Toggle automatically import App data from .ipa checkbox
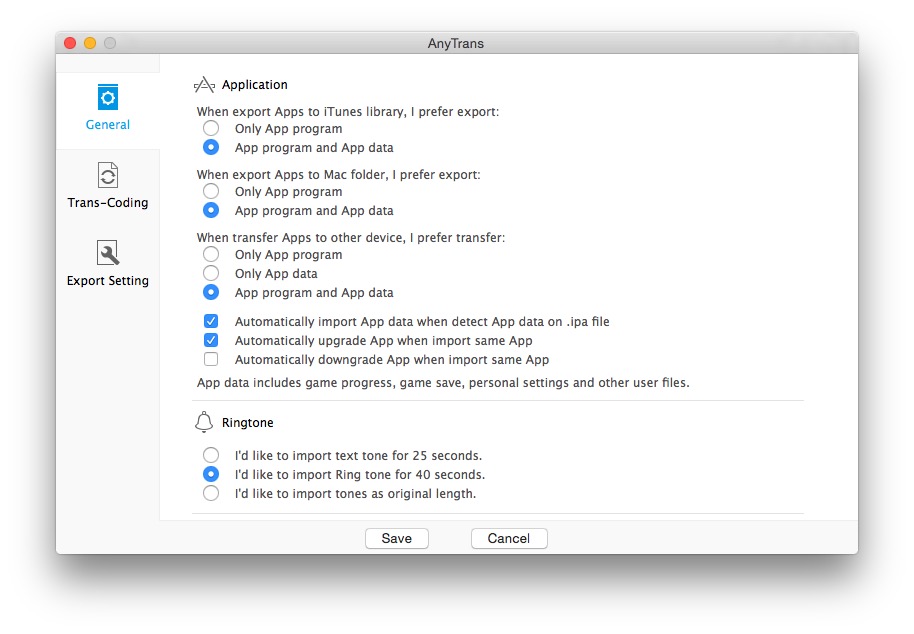 pyautogui.click(x=211, y=321)
